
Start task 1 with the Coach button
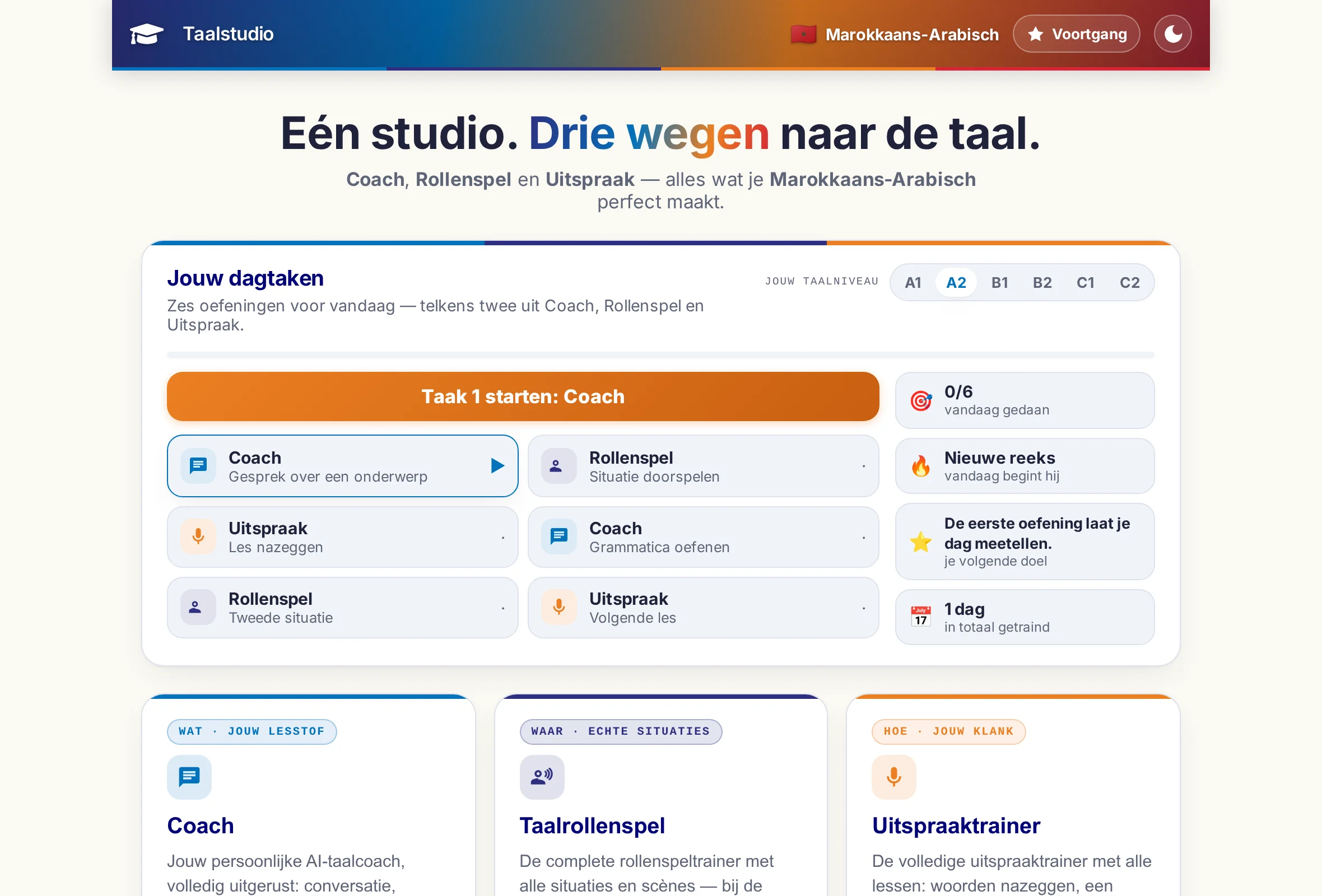tap(523, 396)
